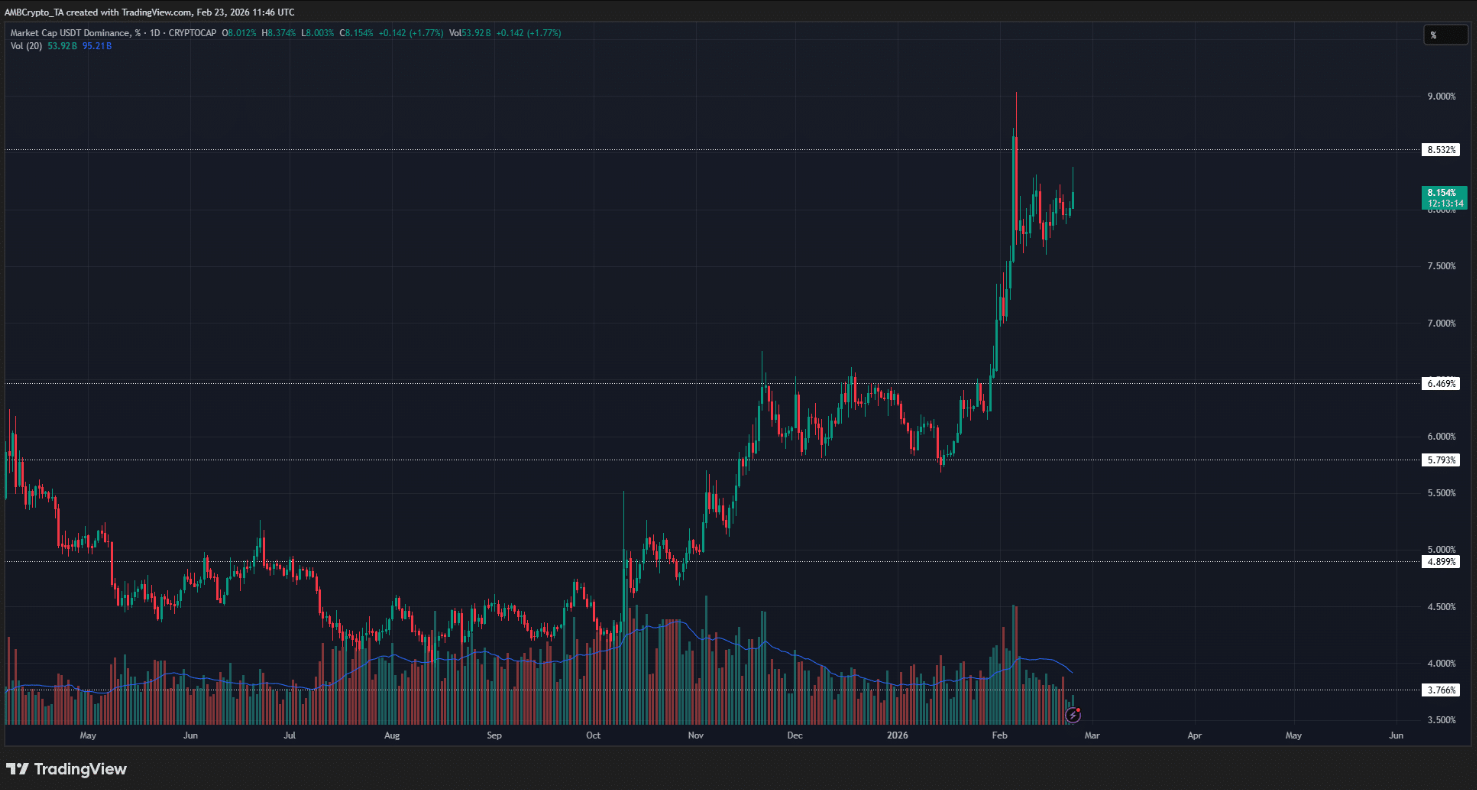Click the 5.793% price label on scale
The height and width of the screenshot is (790, 1477).
tap(1443, 459)
